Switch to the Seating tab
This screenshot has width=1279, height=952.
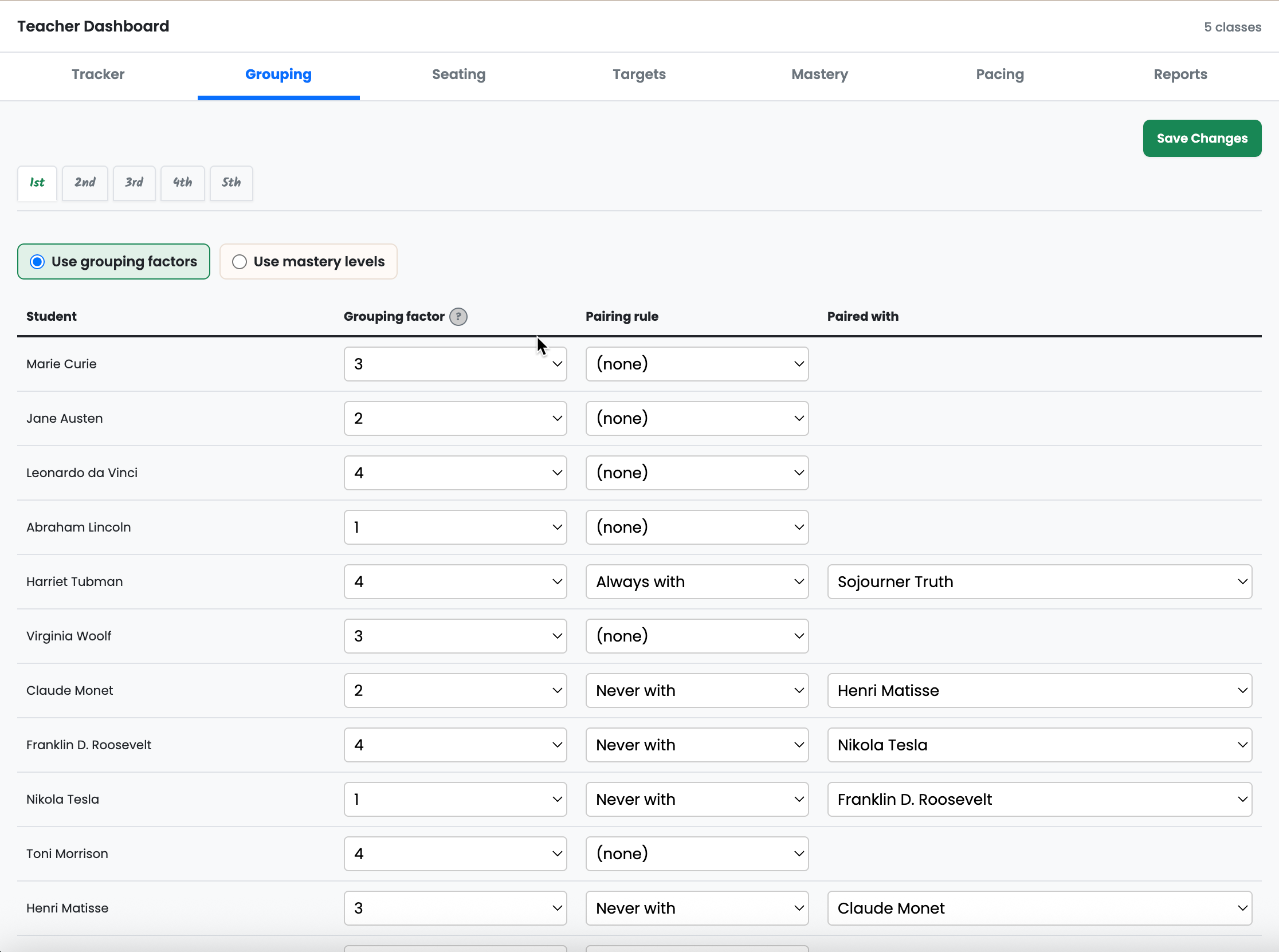[459, 74]
